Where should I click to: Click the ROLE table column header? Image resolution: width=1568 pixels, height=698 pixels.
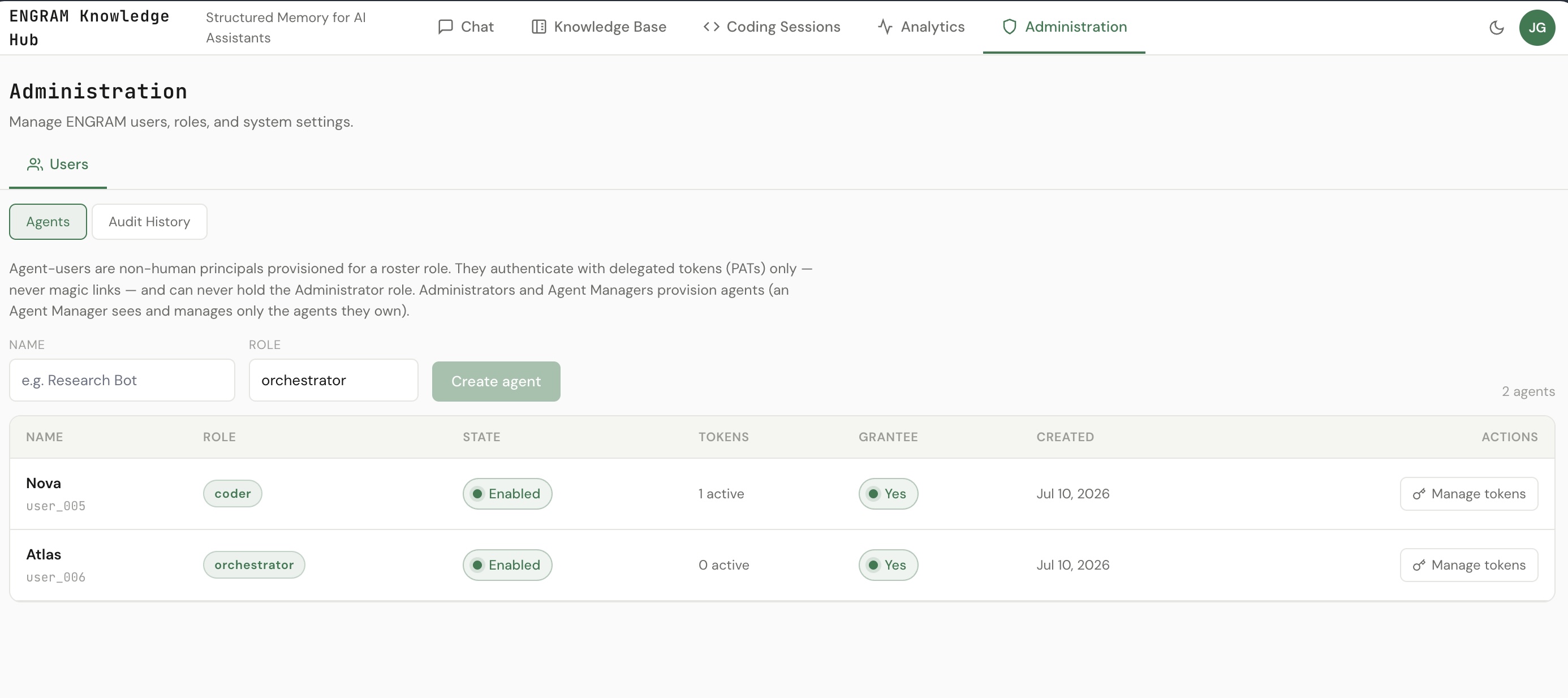219,437
